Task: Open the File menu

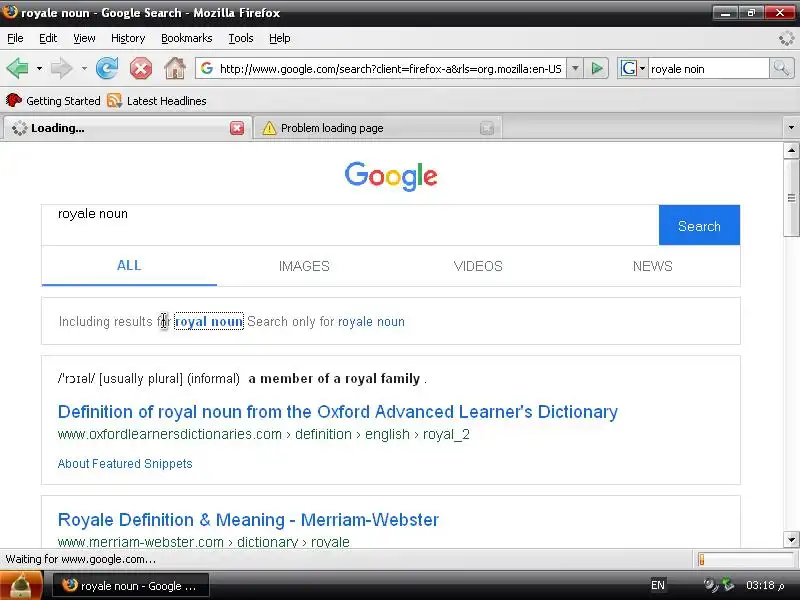Action: tap(15, 38)
